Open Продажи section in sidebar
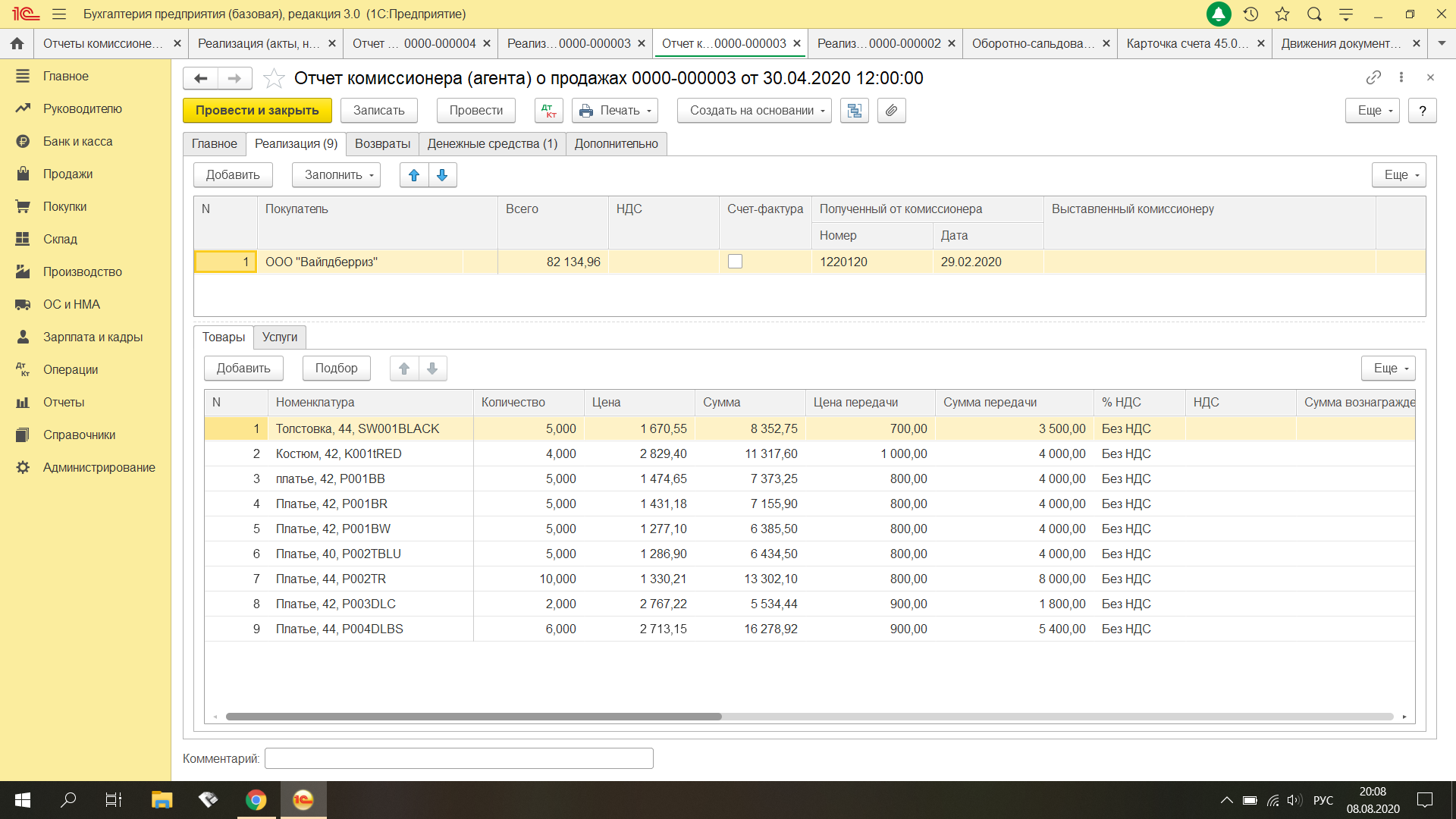The width and height of the screenshot is (1456, 819). (x=67, y=174)
